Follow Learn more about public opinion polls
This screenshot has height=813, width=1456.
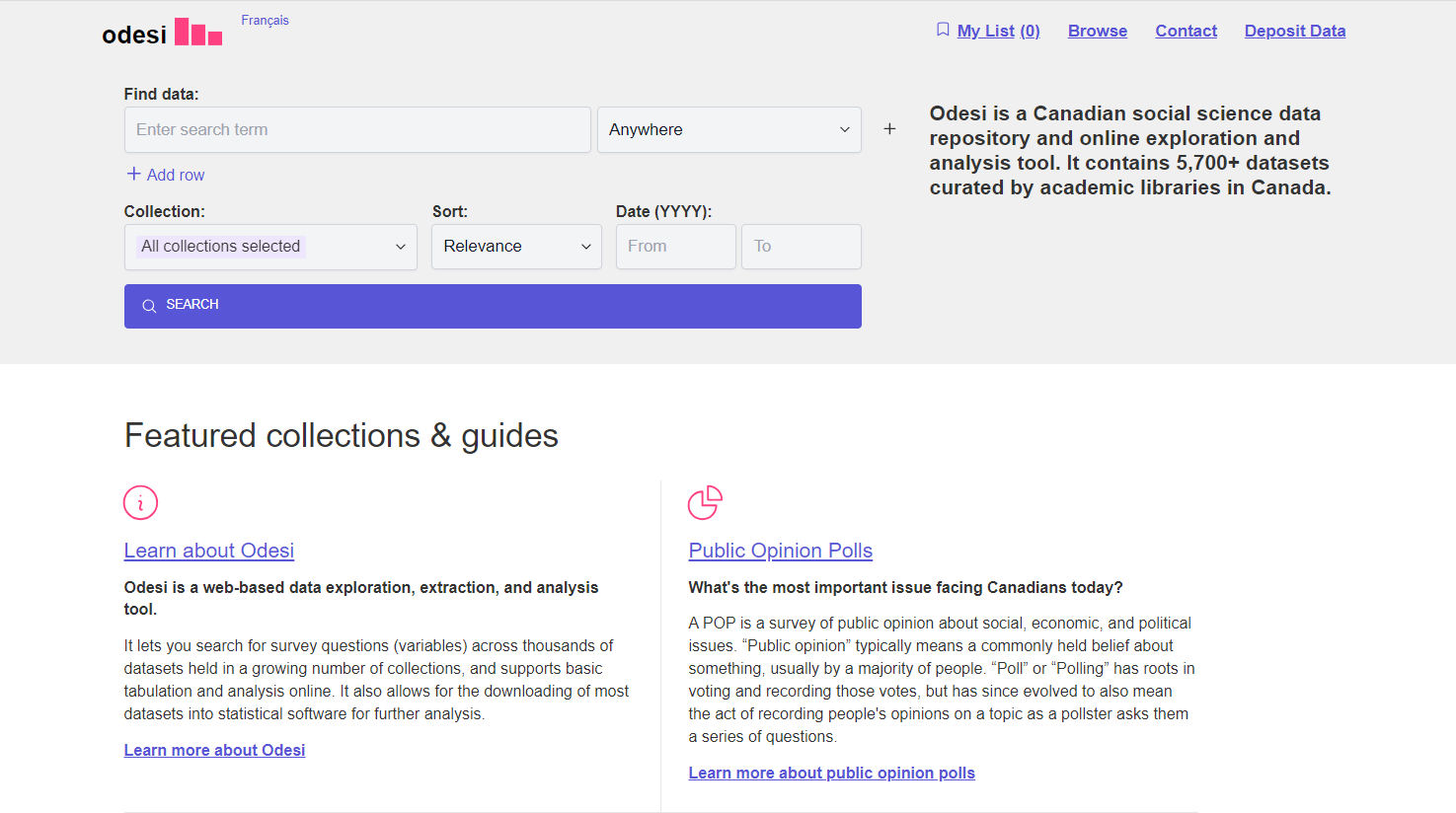pyautogui.click(x=832, y=773)
